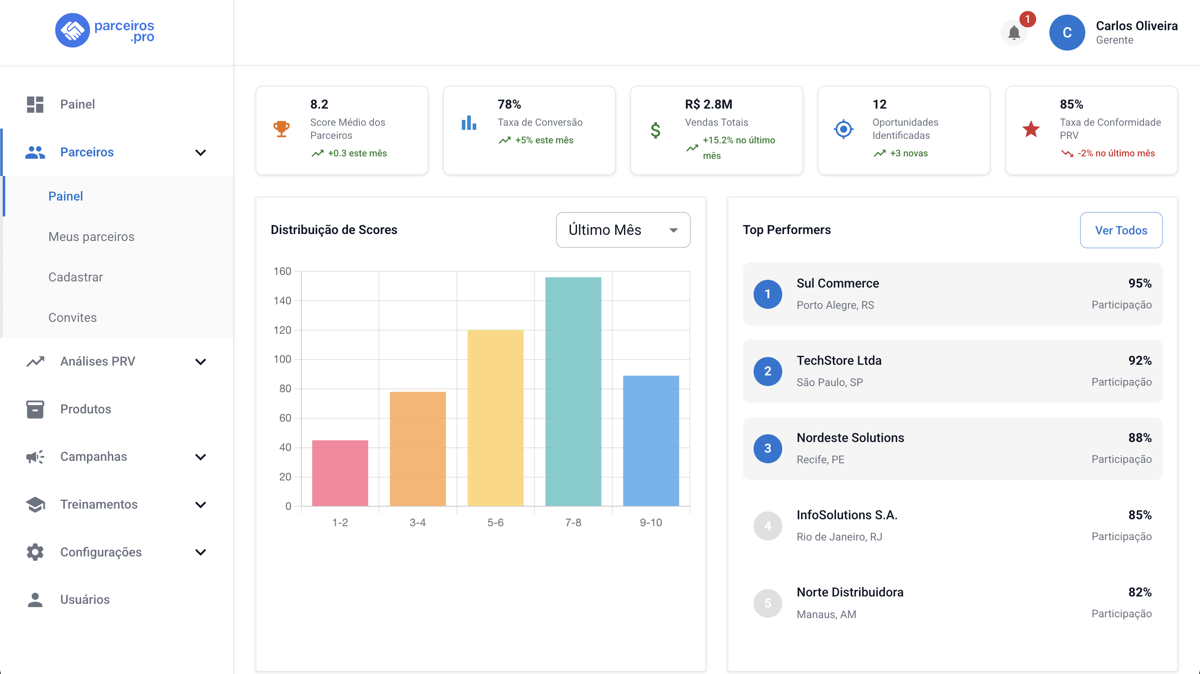Open the Cadastrar submenu item
The image size is (1200, 674).
click(x=76, y=277)
